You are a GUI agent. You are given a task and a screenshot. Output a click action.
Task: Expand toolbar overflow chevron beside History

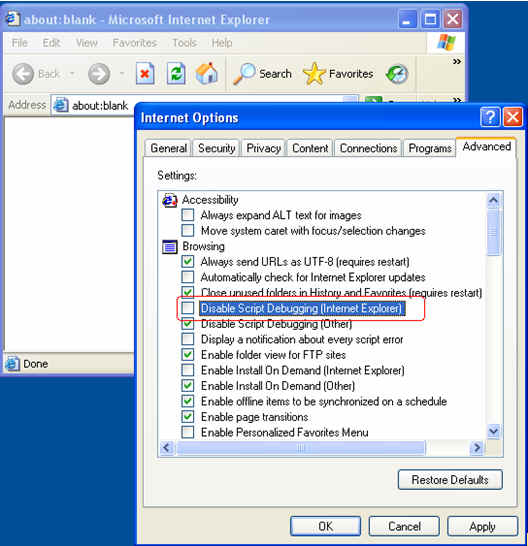tap(457, 62)
